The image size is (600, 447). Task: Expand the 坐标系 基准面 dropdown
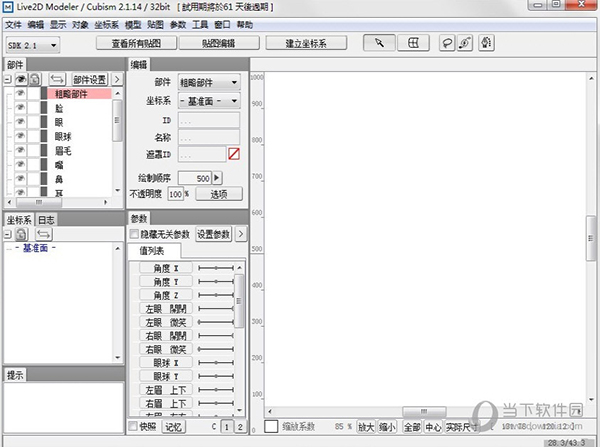click(208, 101)
